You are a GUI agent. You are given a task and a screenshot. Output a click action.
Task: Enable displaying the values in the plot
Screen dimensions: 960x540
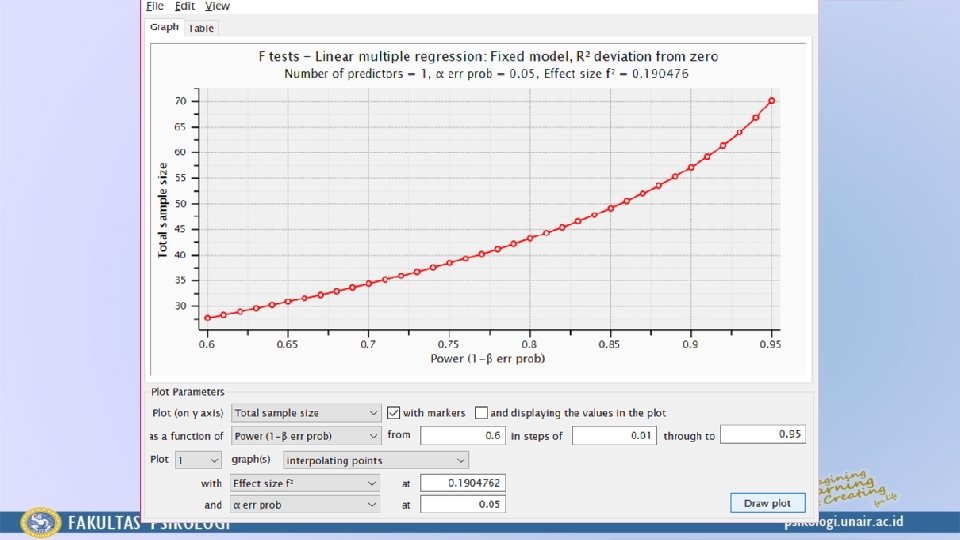pos(482,413)
